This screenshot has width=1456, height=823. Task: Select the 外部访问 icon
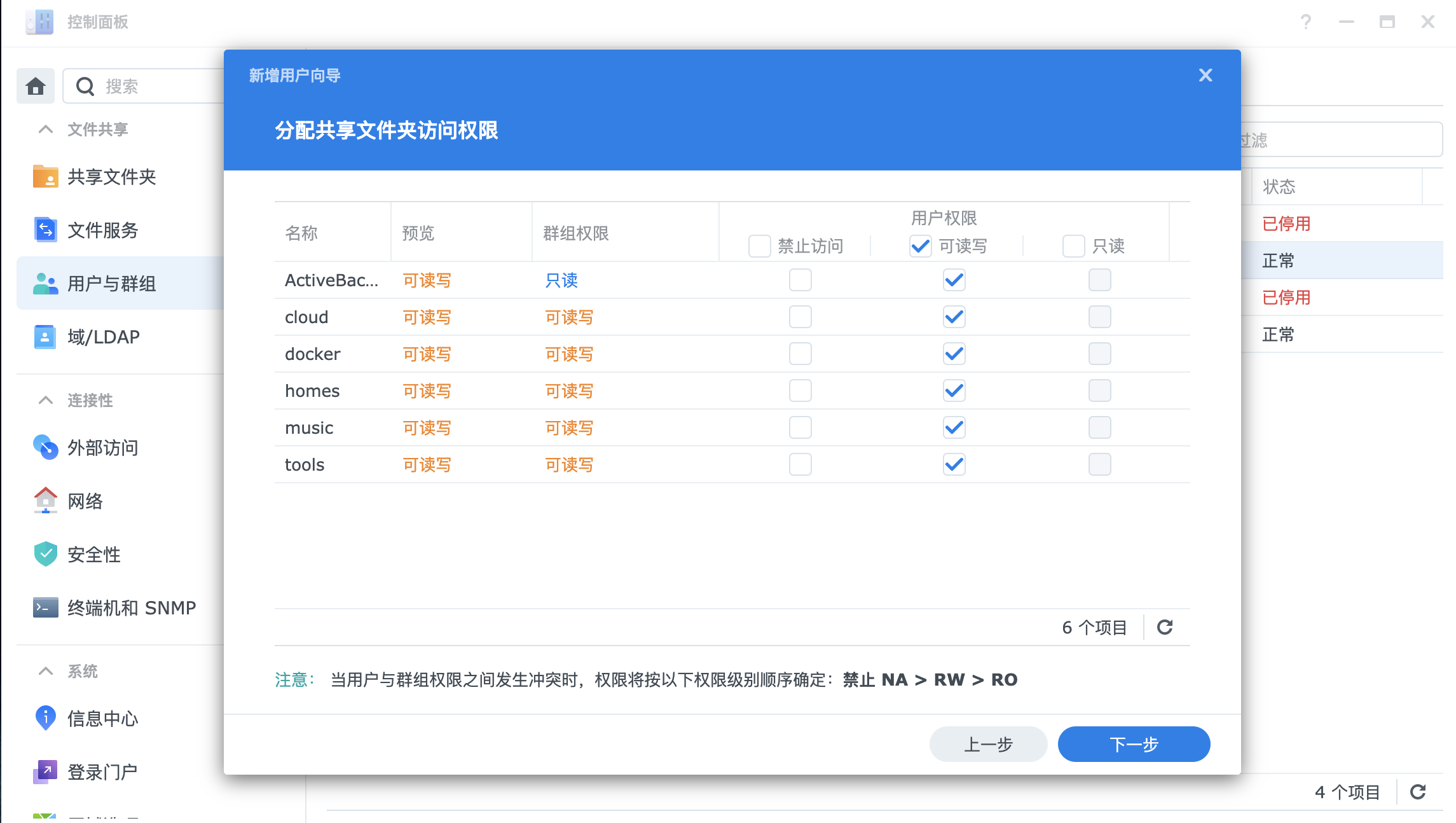pyautogui.click(x=45, y=448)
